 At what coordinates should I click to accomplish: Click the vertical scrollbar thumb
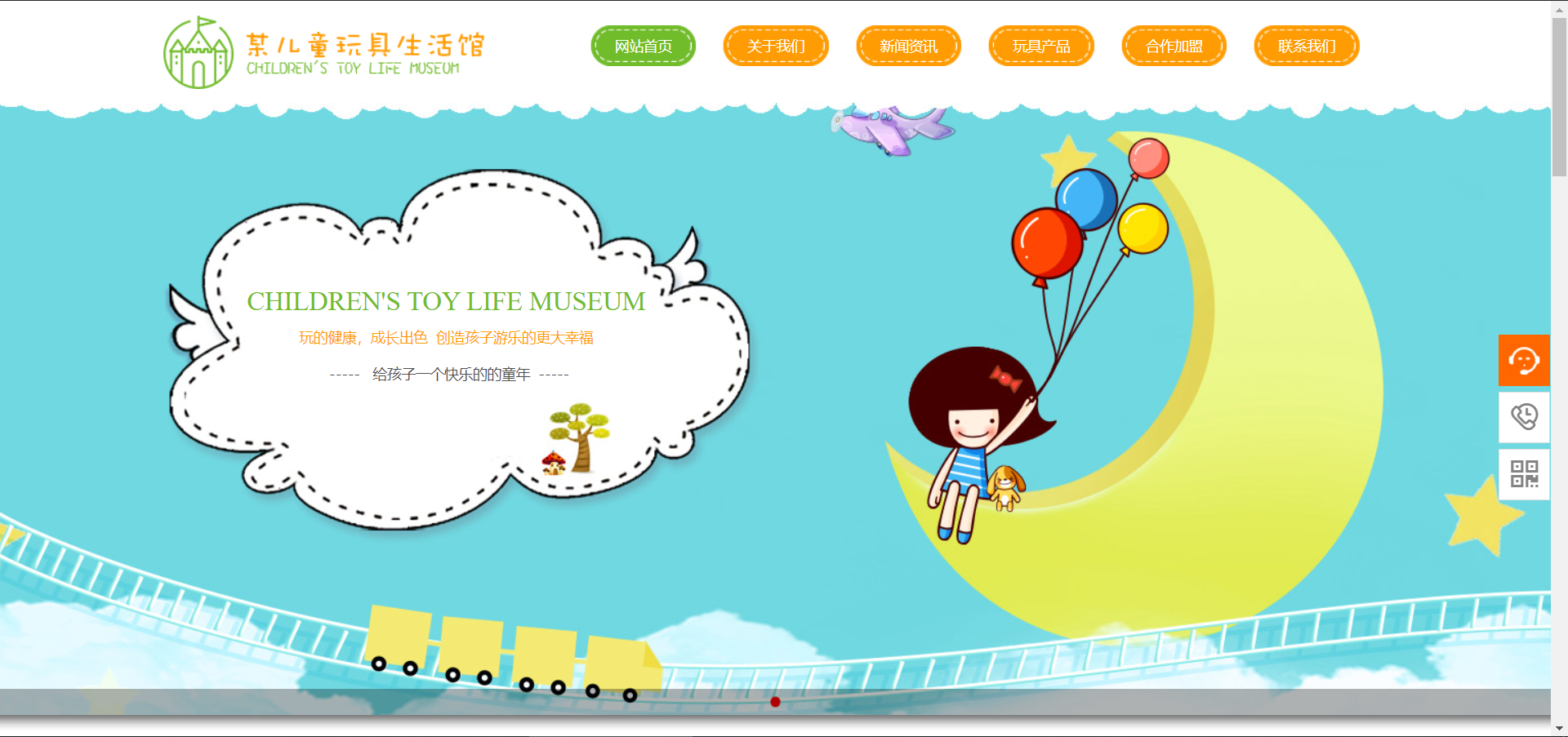click(1559, 98)
